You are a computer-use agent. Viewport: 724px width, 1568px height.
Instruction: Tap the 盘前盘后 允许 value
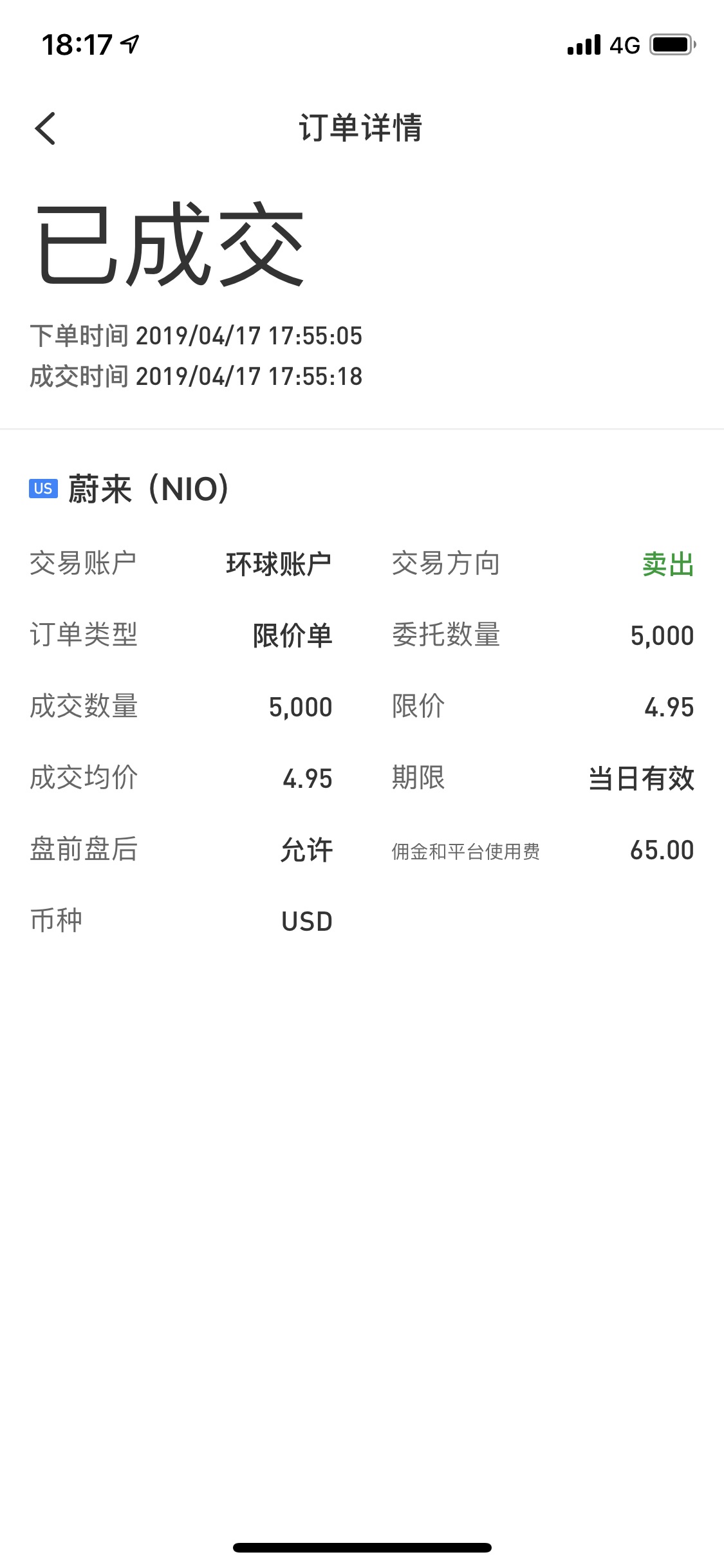(x=306, y=850)
